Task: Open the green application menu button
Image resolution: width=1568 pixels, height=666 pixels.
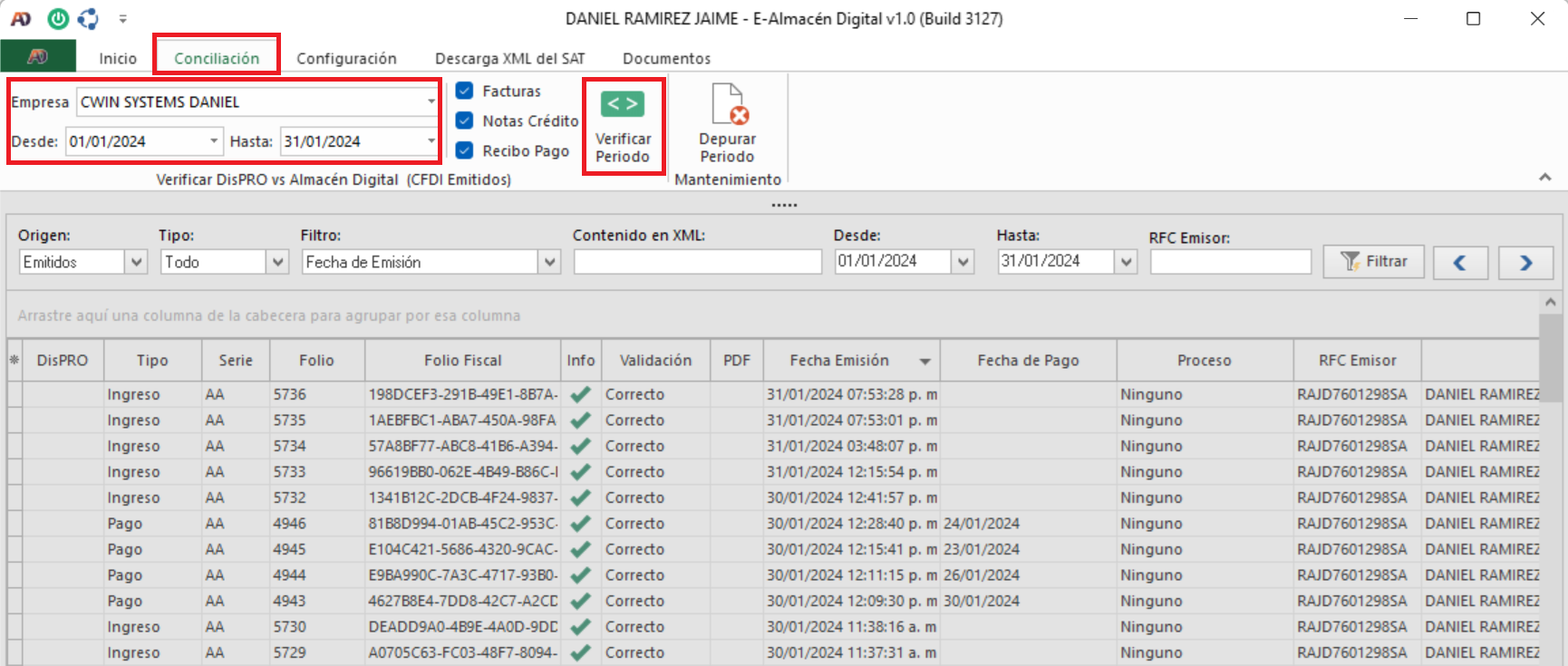Action: pos(38,57)
